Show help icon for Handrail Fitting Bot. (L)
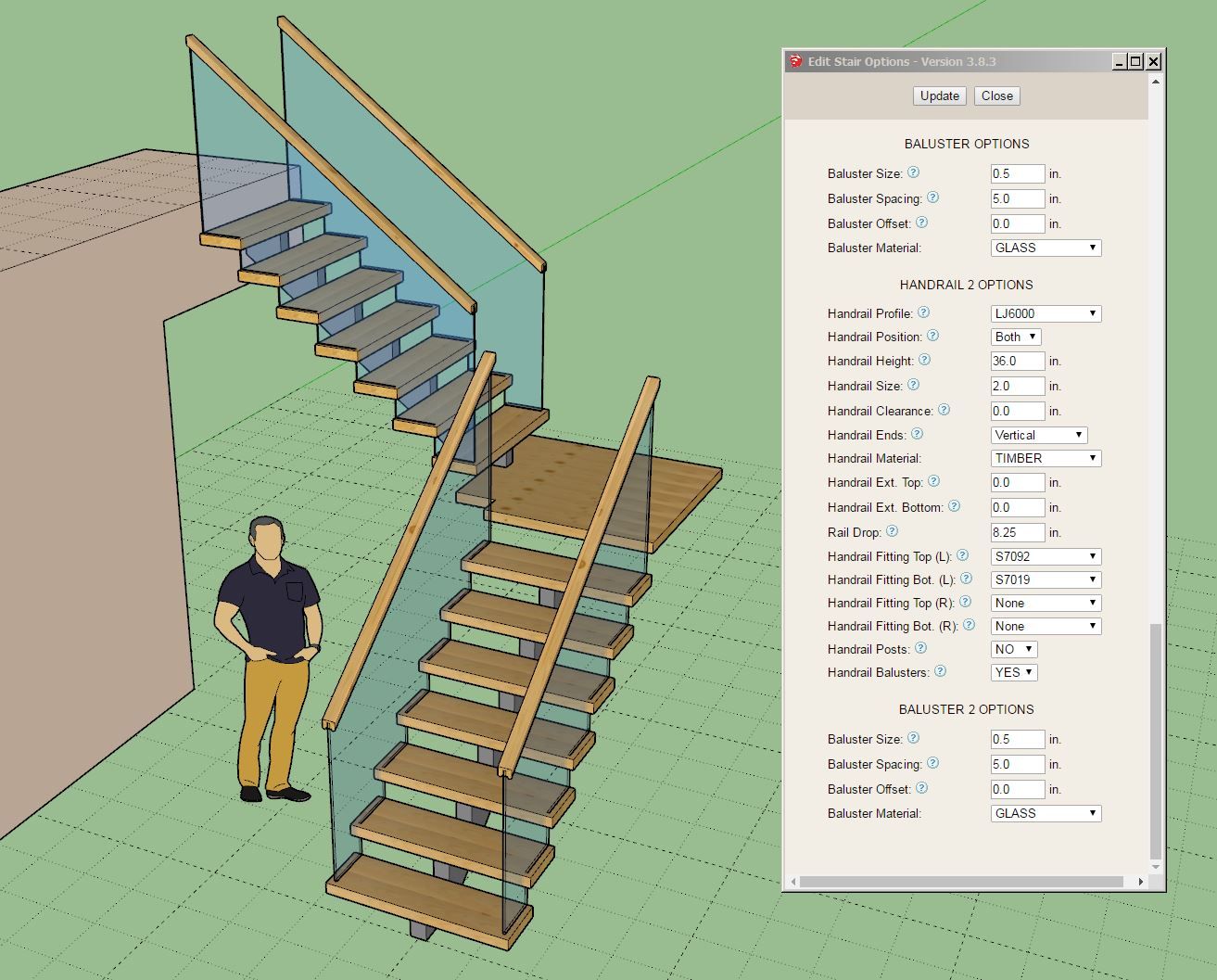Viewport: 1217px width, 980px height. (966, 579)
